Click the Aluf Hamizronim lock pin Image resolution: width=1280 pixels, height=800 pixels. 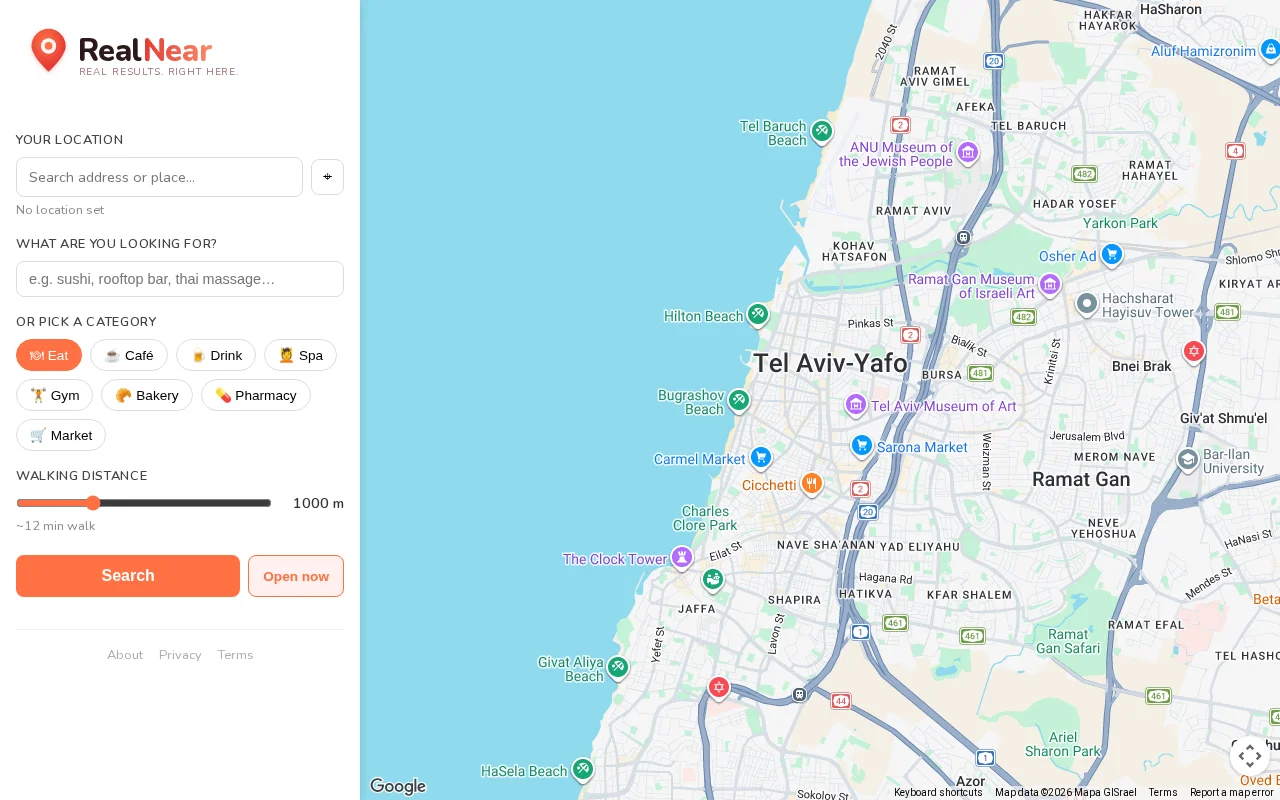[1270, 49]
